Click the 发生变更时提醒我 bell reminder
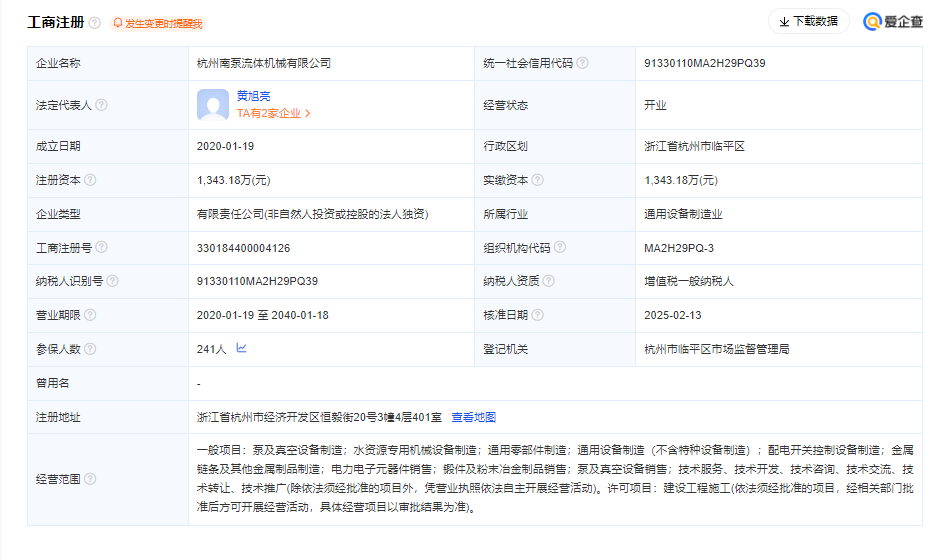This screenshot has height=560, width=948. click(x=158, y=24)
